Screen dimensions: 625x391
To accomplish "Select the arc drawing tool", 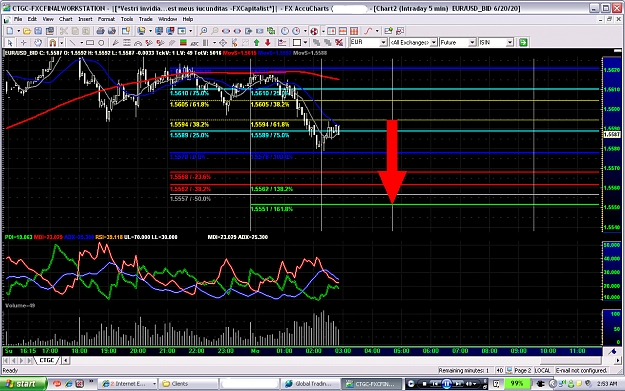I will [x=138, y=42].
